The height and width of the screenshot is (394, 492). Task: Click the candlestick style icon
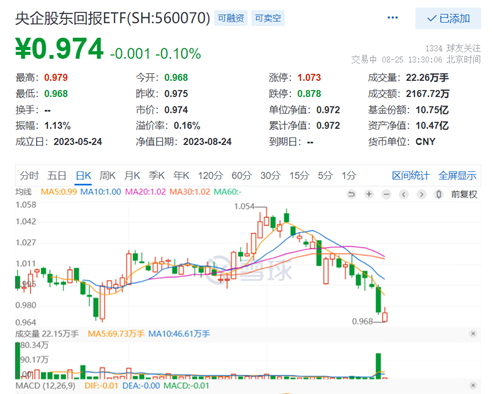[x=439, y=194]
